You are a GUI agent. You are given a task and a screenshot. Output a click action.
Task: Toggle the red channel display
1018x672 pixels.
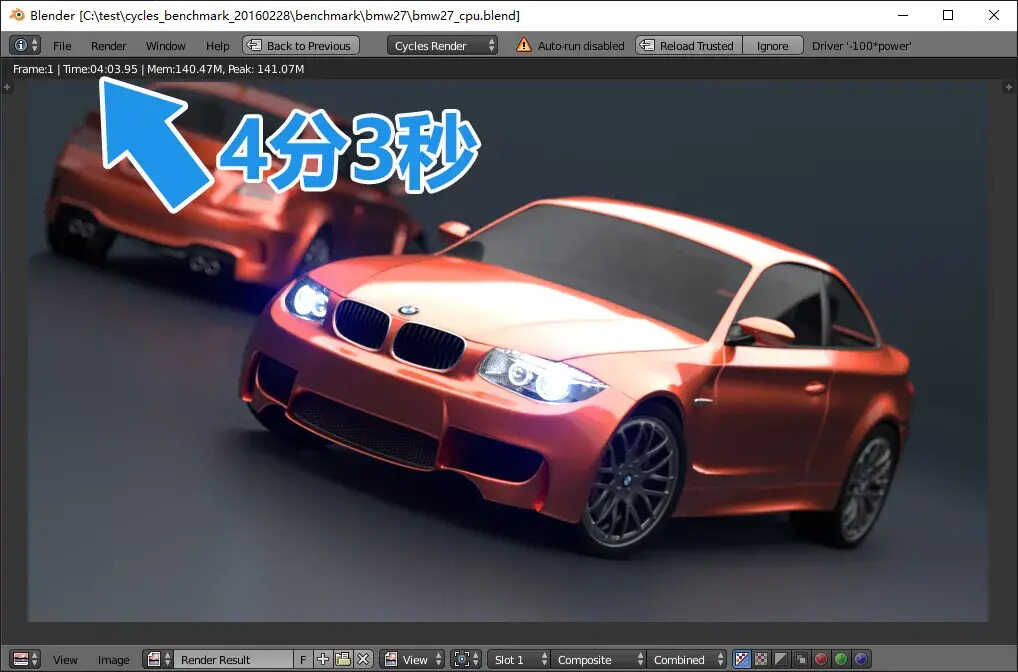click(821, 660)
